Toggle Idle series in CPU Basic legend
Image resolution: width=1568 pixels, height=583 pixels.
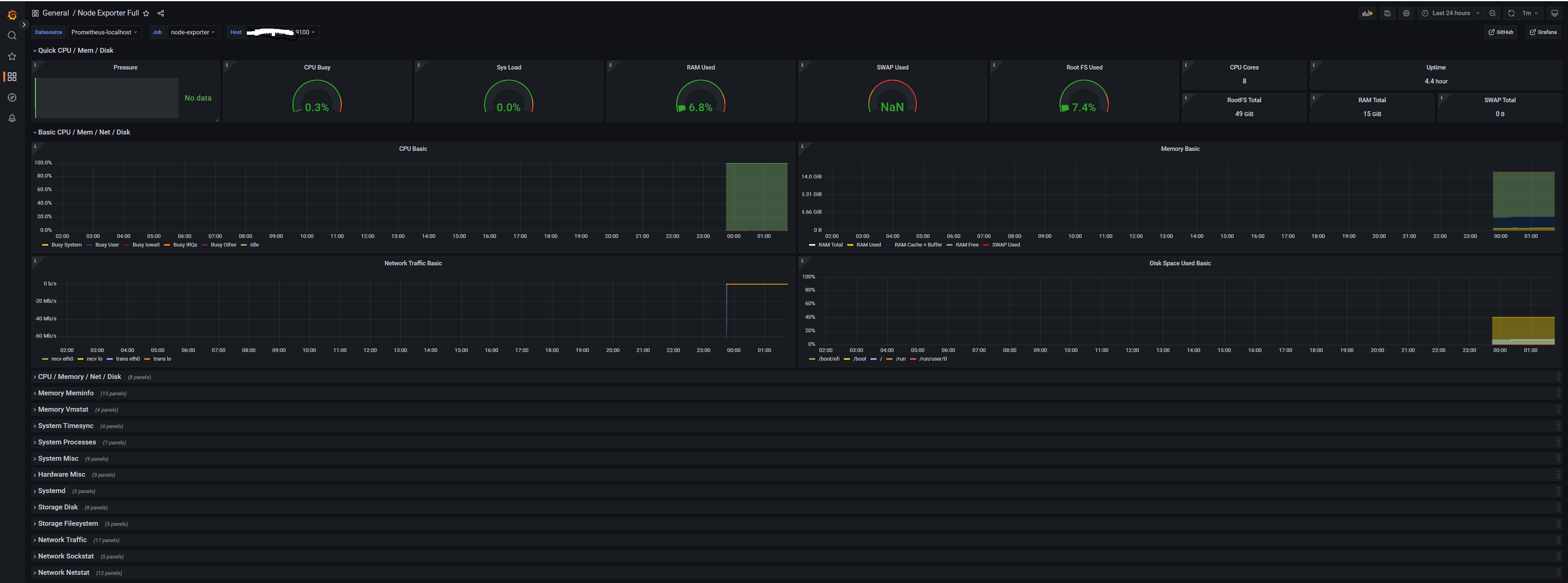pyautogui.click(x=254, y=245)
